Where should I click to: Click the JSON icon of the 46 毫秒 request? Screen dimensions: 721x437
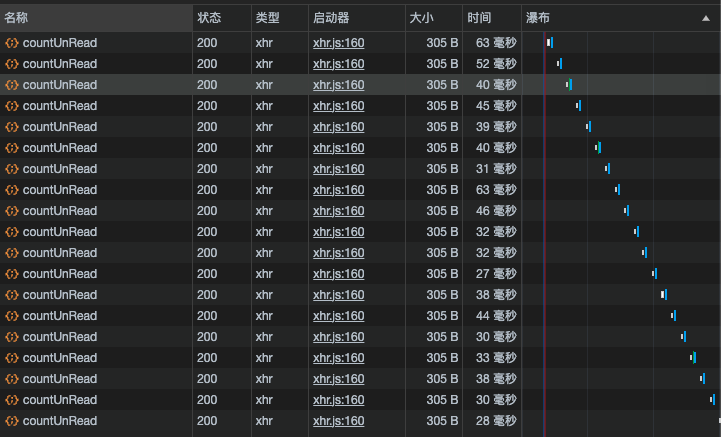11,211
